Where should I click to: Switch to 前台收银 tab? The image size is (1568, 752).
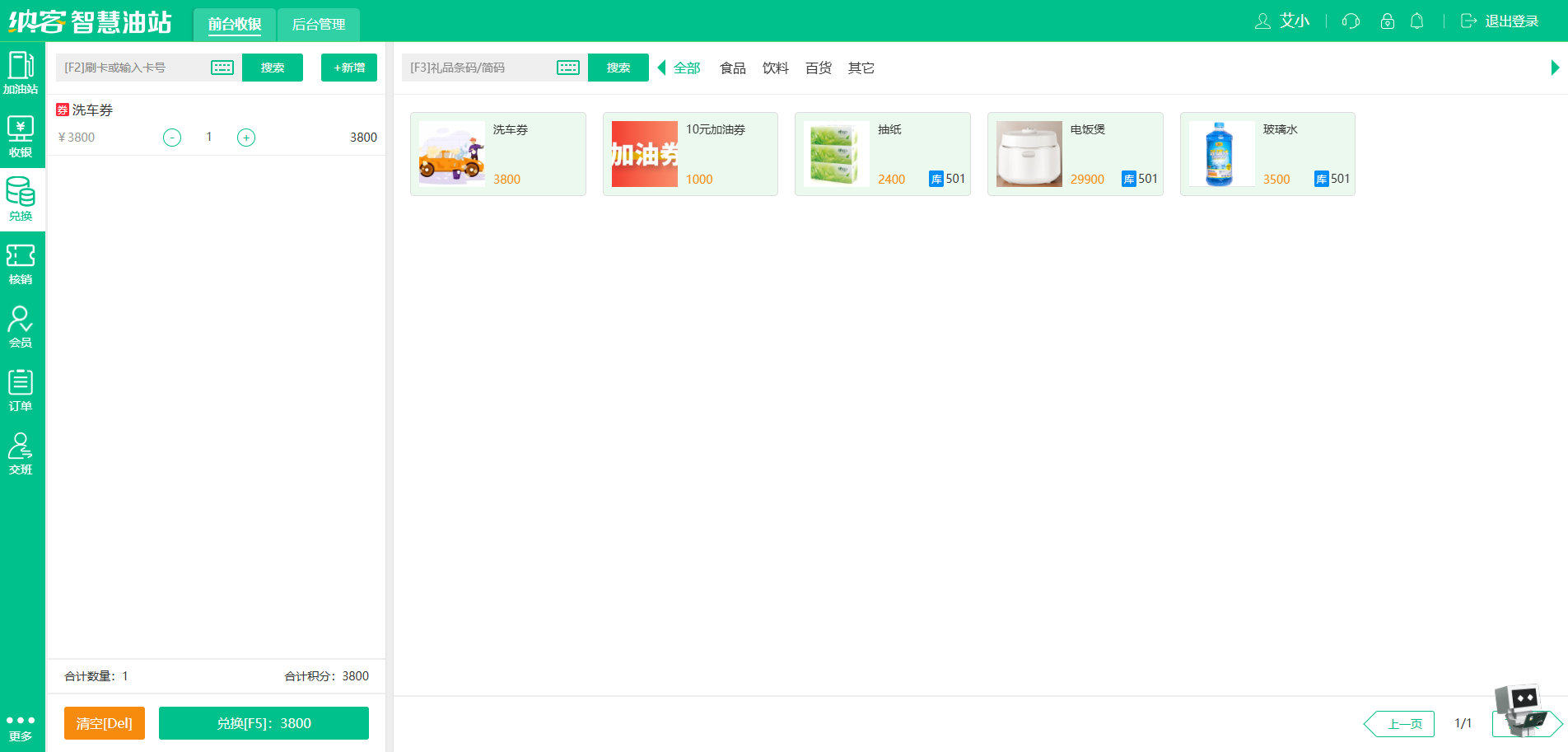(235, 25)
